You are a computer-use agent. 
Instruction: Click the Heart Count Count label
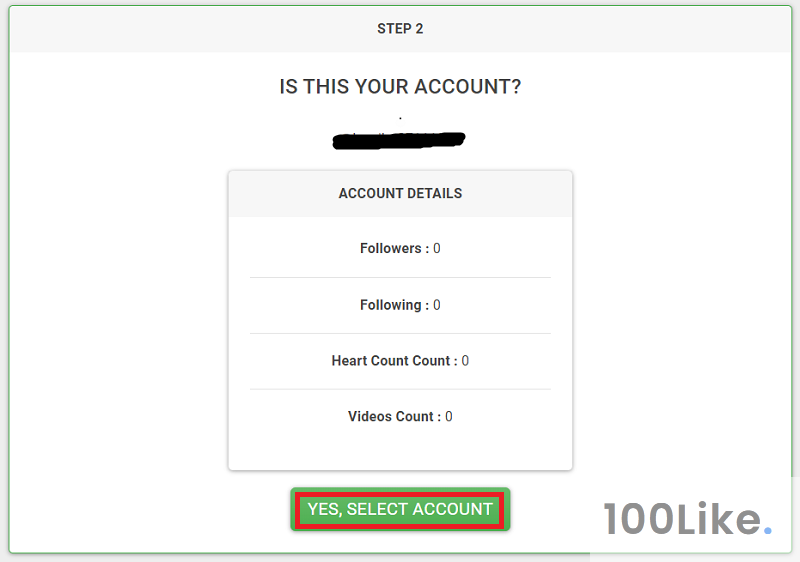[394, 361]
